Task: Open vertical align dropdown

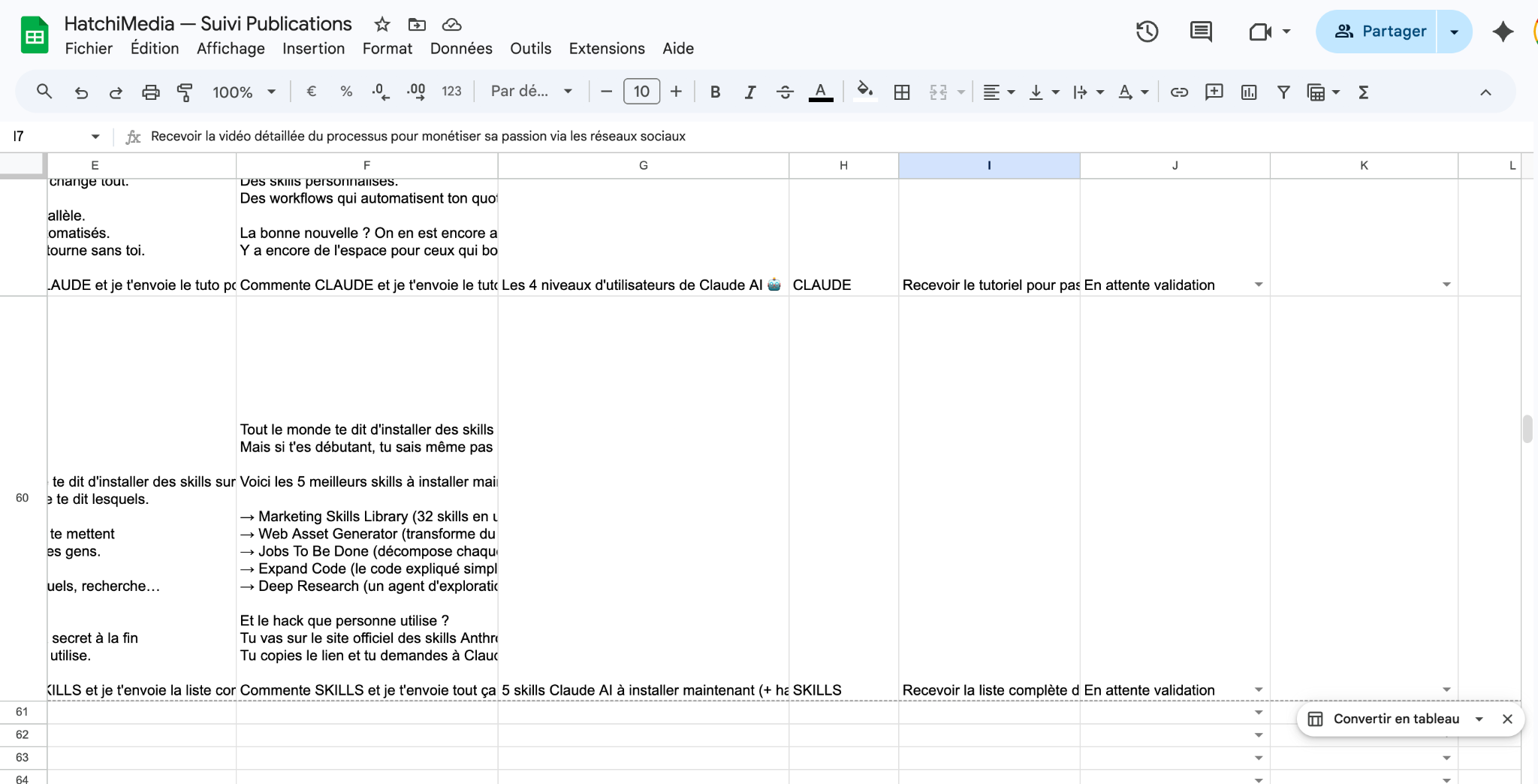Action: 1044,92
